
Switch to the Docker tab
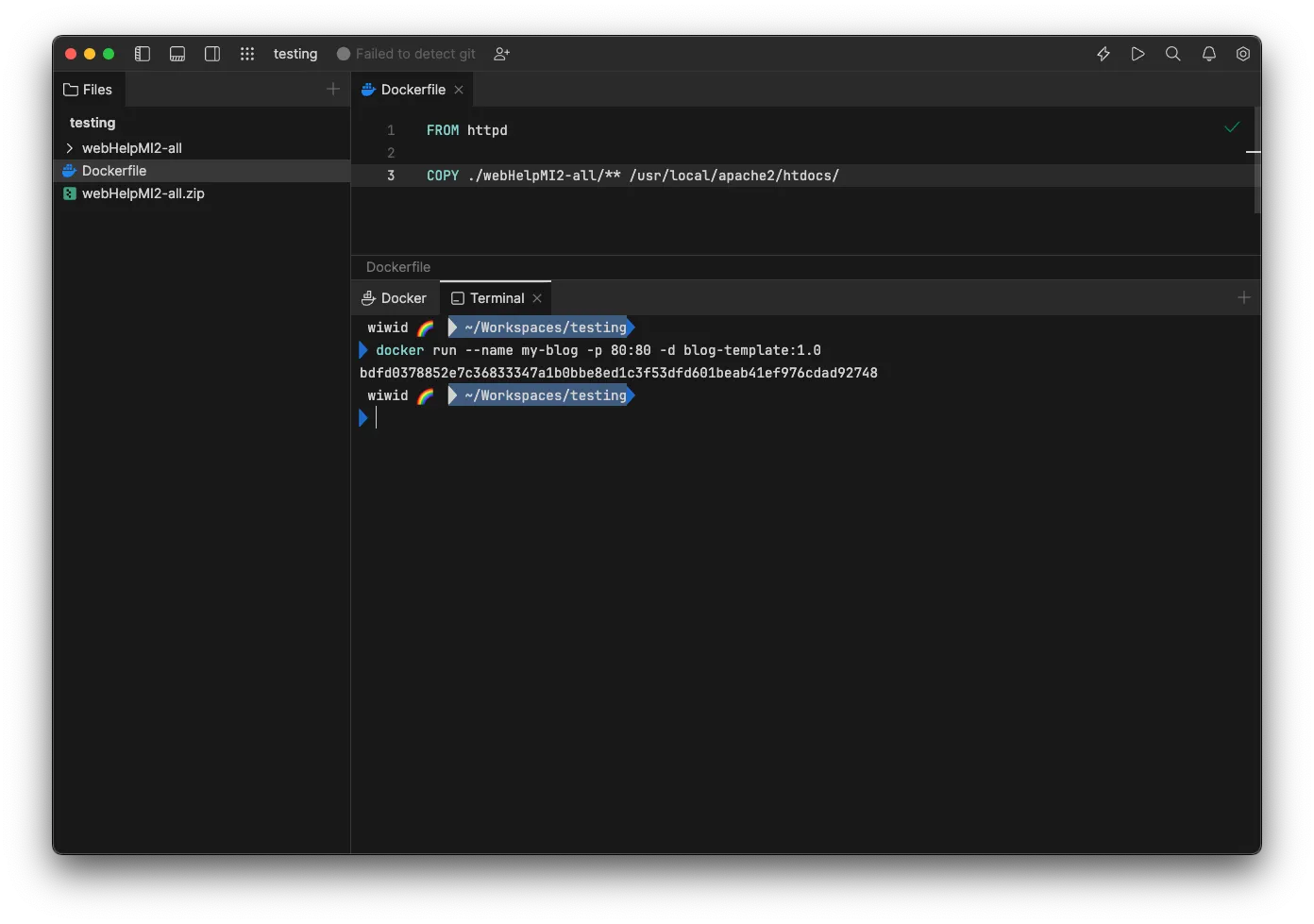coord(395,298)
